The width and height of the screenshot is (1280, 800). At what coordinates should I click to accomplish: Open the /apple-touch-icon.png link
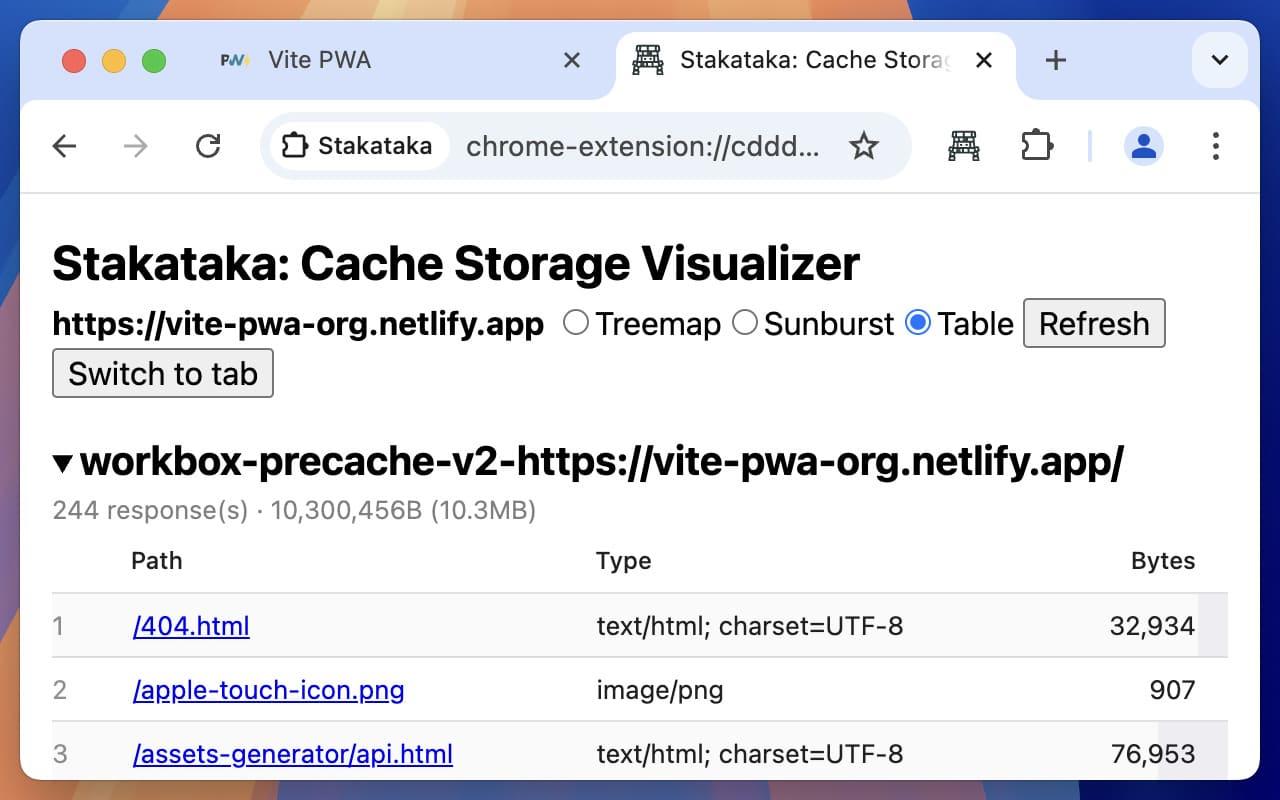(268, 690)
